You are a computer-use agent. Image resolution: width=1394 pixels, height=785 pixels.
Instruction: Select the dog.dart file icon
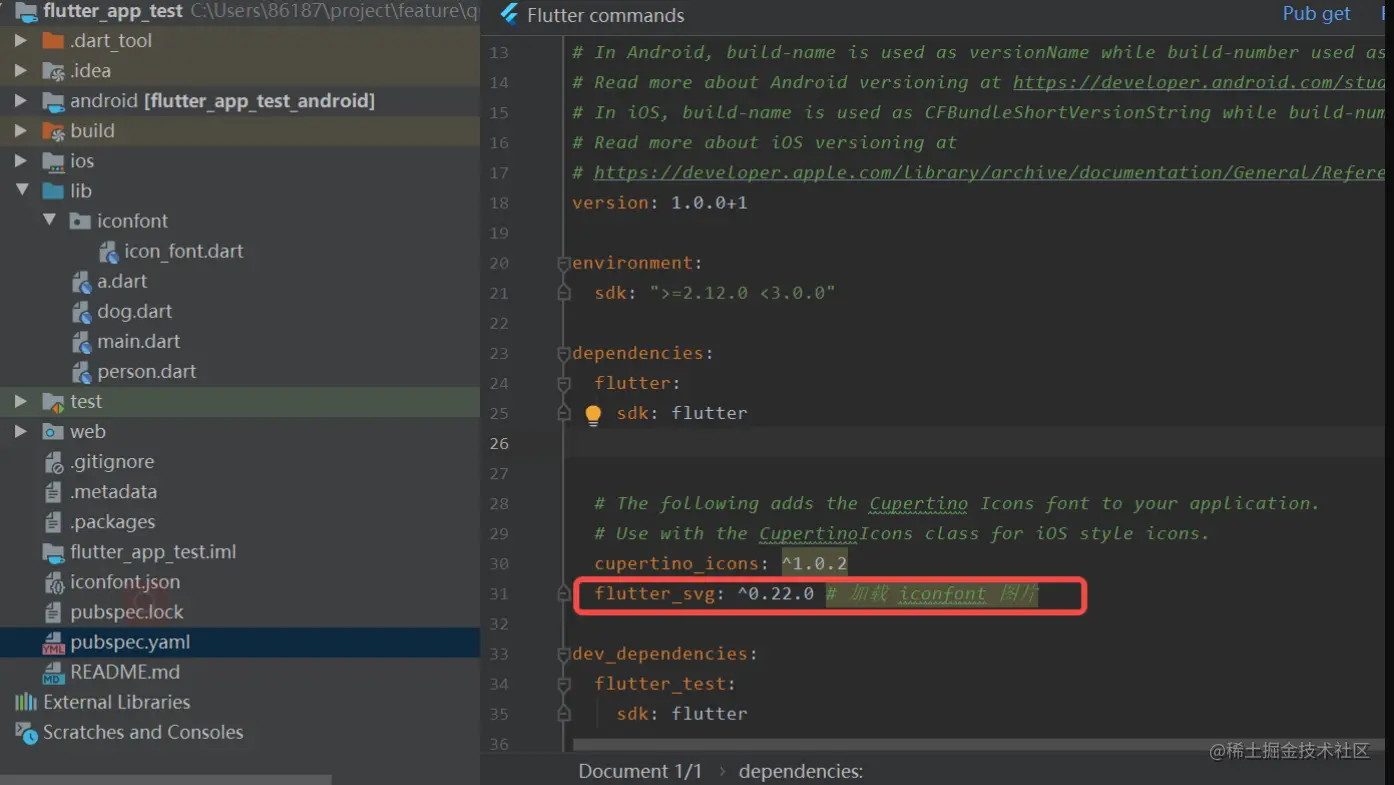tap(82, 312)
